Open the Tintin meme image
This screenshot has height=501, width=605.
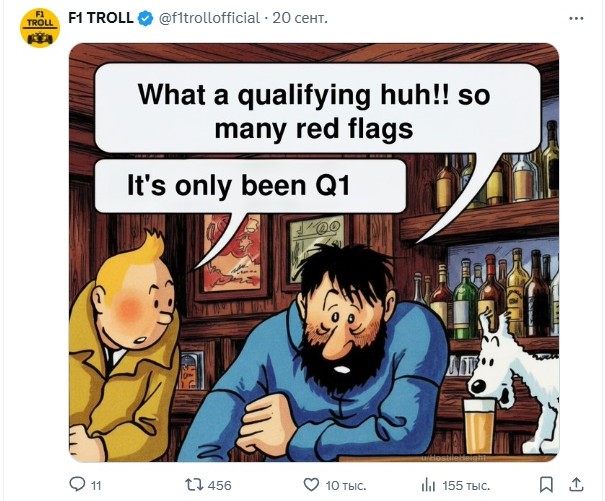[x=314, y=252]
